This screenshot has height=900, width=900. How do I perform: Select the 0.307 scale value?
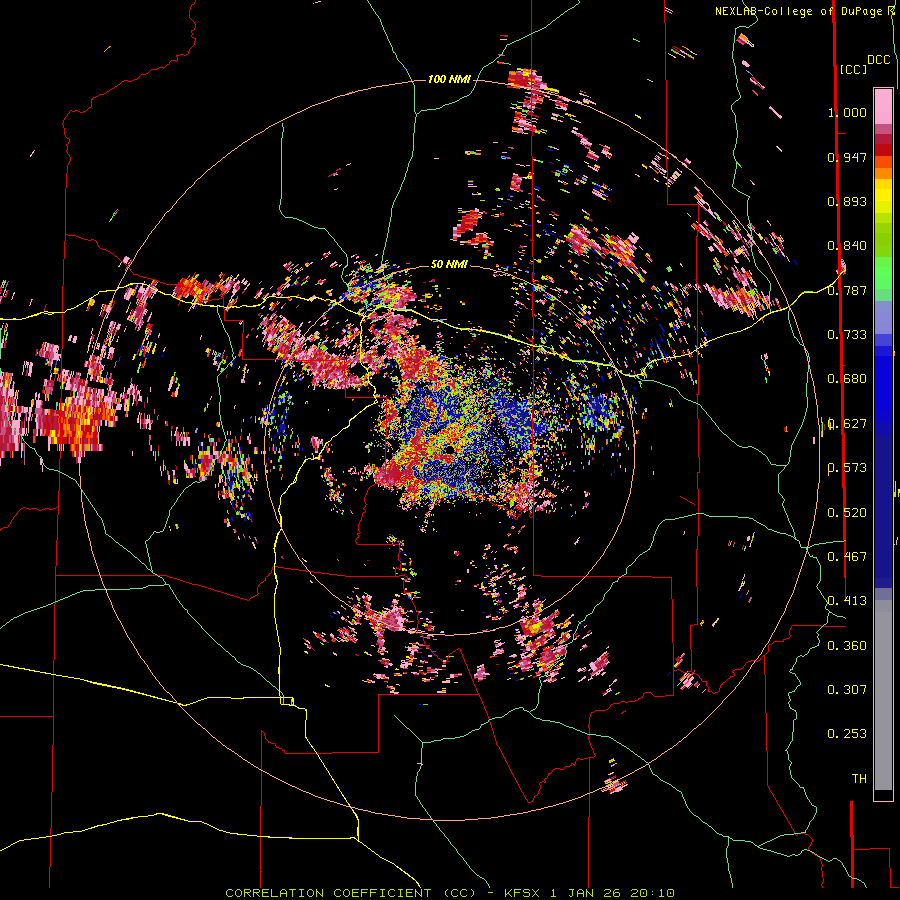coord(847,690)
